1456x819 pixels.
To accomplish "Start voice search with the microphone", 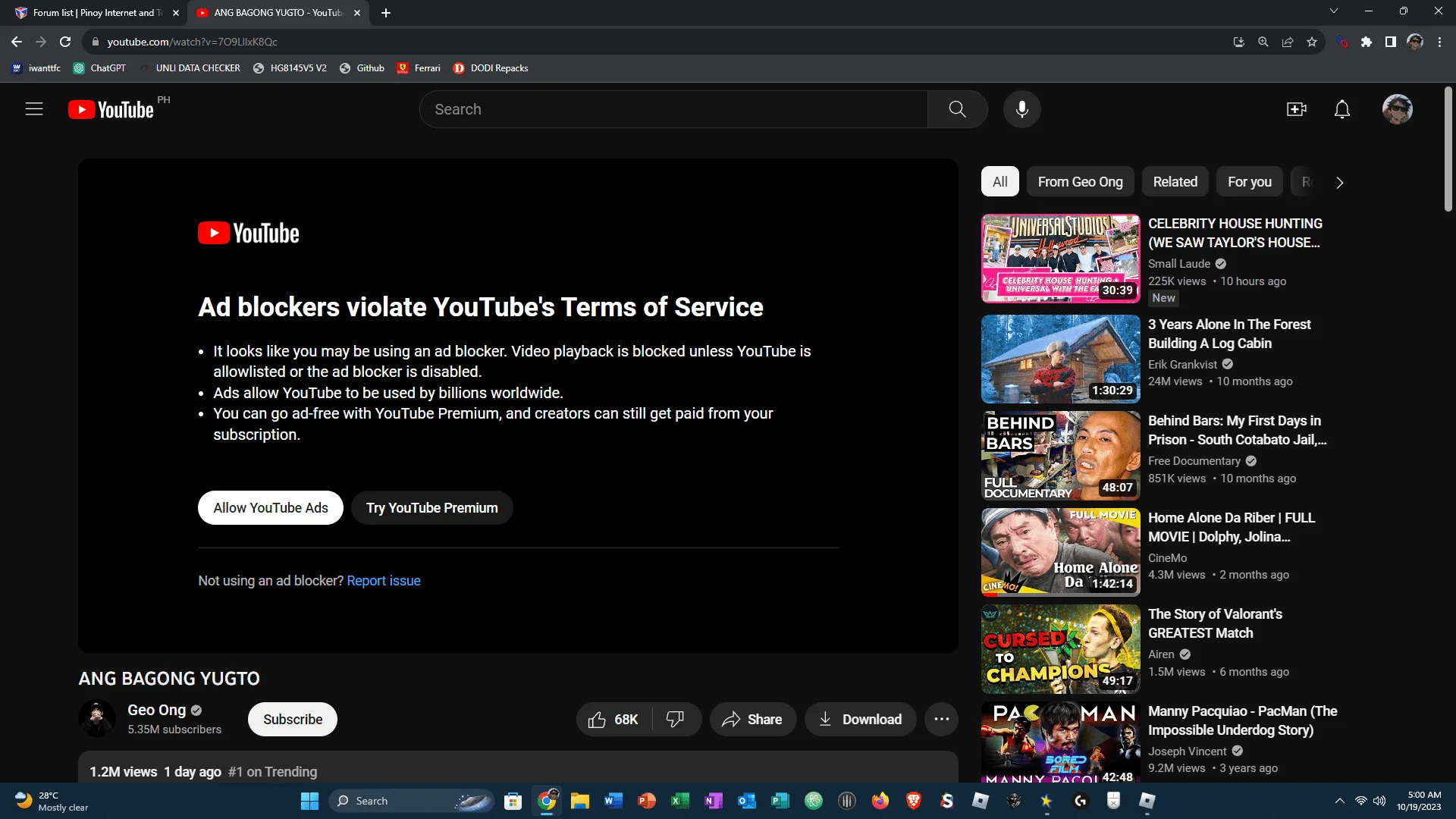I will [x=1021, y=109].
